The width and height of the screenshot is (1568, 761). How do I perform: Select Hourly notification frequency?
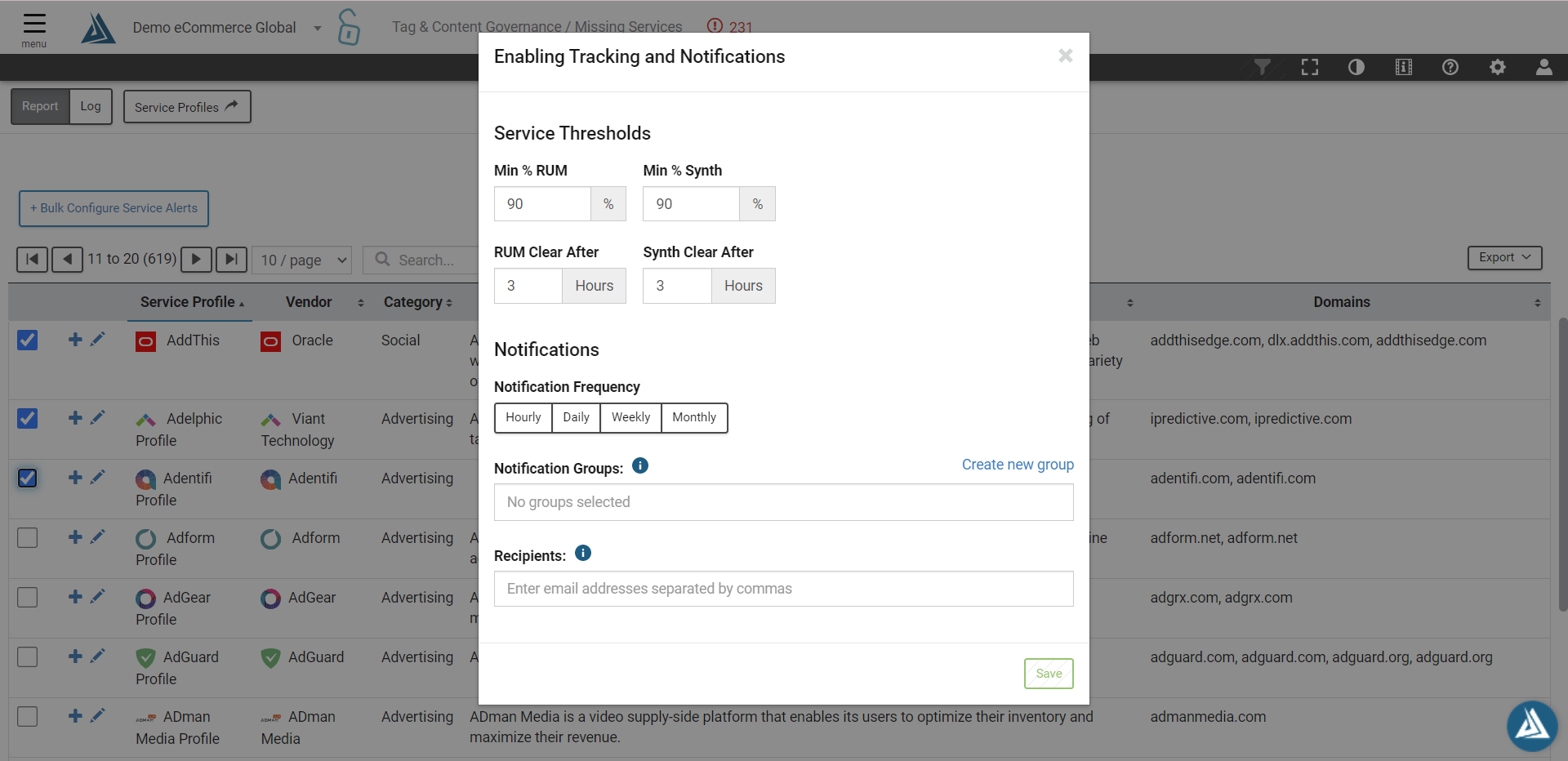(523, 417)
